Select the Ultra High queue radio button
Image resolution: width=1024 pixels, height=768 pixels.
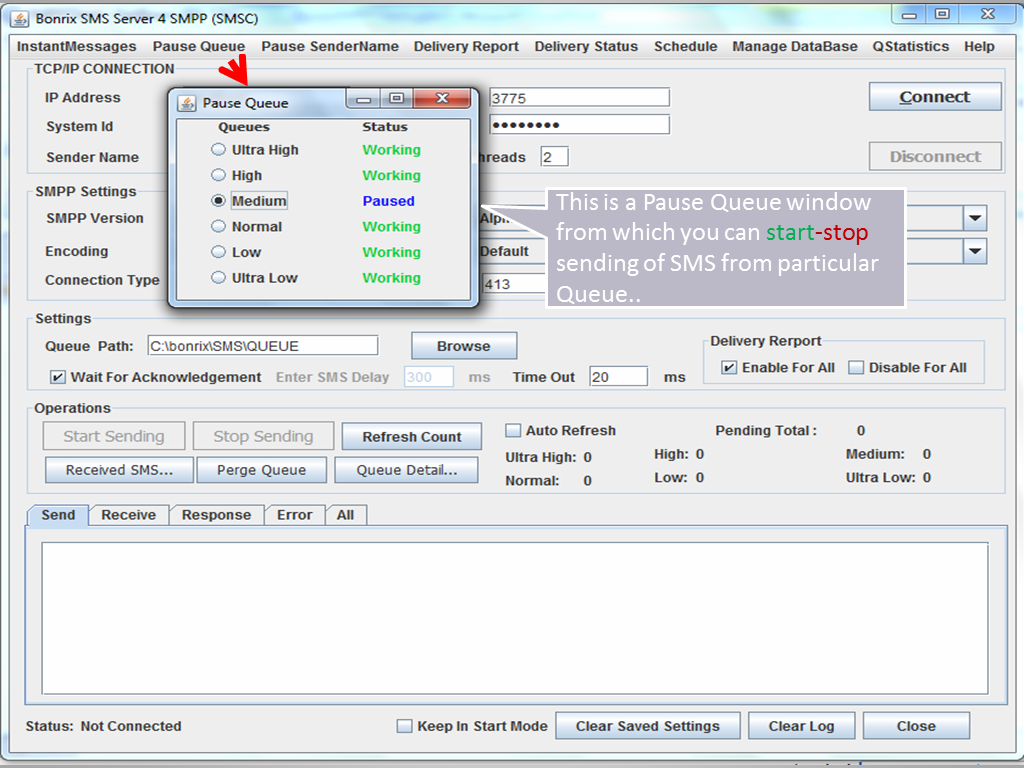[218, 150]
